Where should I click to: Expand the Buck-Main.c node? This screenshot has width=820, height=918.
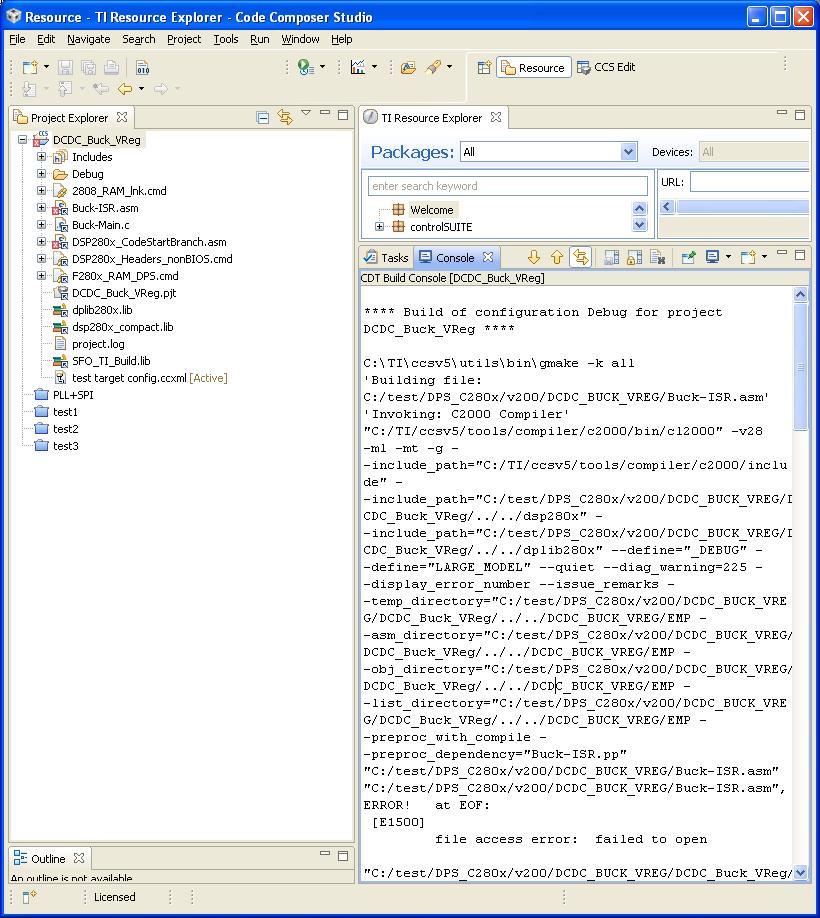tap(41, 225)
